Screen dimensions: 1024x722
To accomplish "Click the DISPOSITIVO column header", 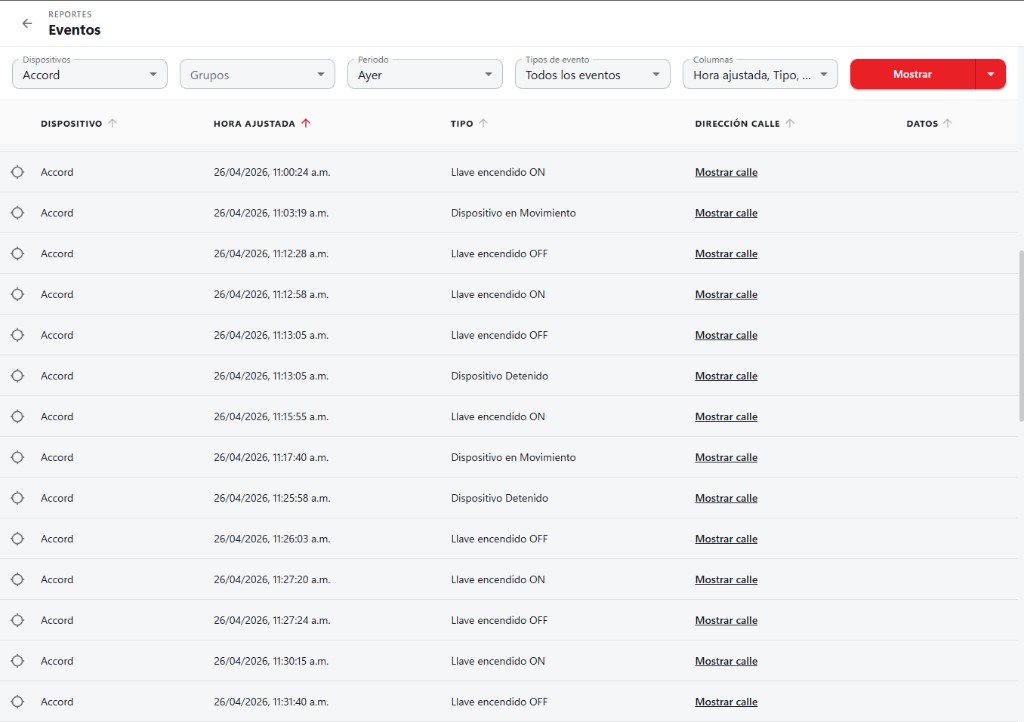I will 71,123.
